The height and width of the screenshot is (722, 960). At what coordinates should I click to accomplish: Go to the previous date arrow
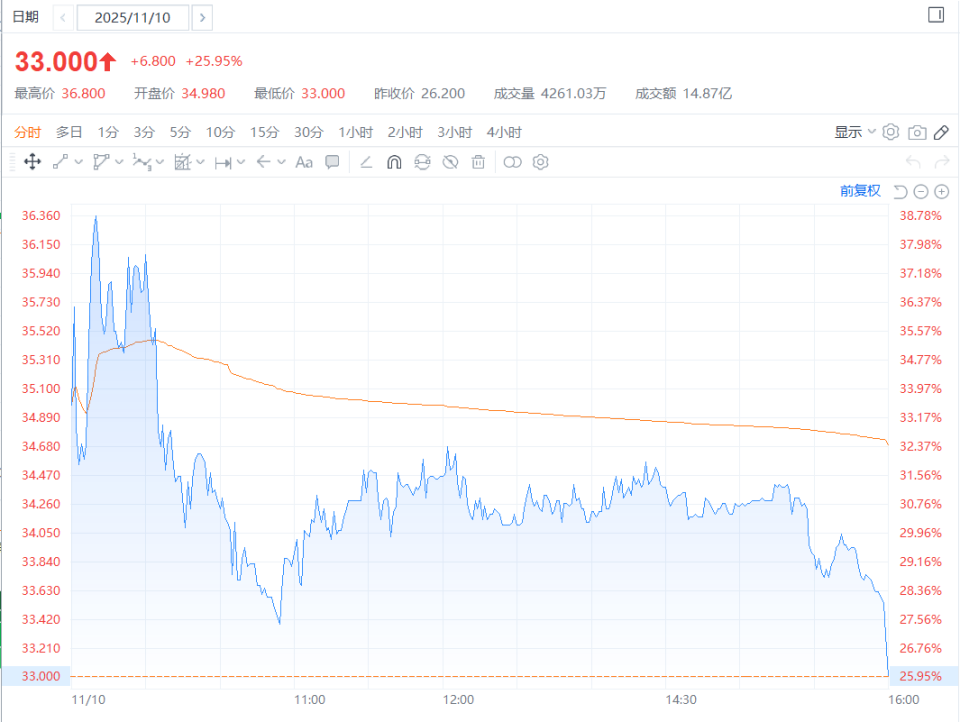[x=62, y=17]
